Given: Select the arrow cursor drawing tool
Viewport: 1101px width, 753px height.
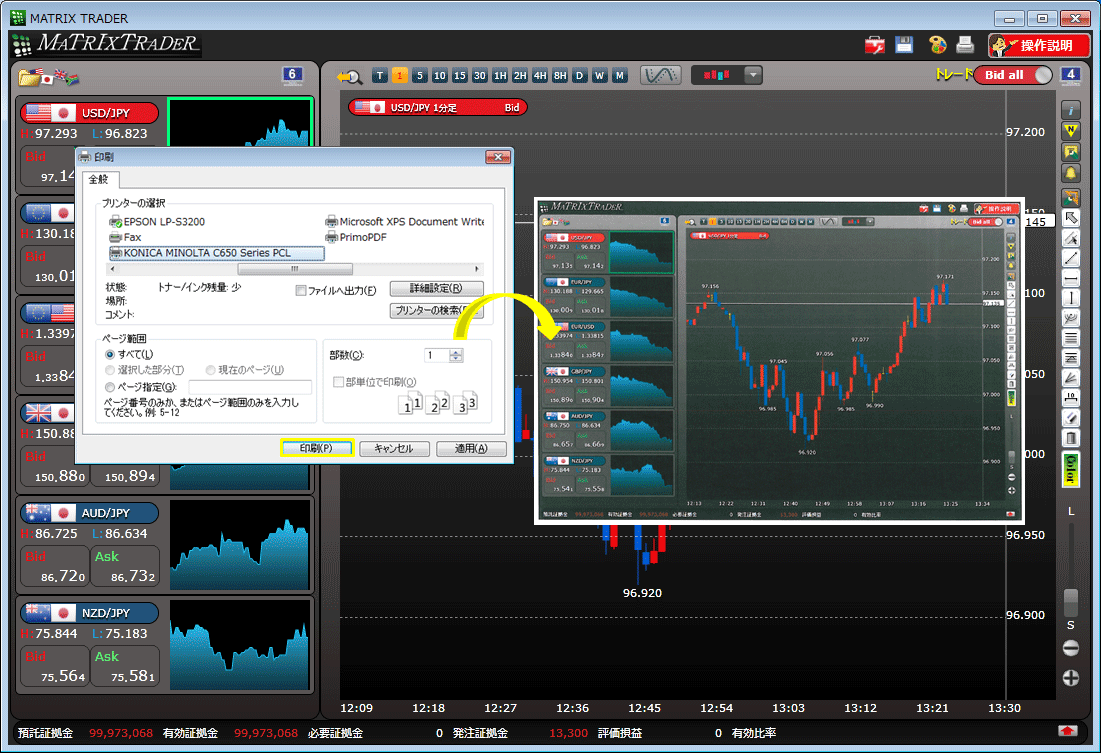Looking at the screenshot, I should click(1070, 218).
